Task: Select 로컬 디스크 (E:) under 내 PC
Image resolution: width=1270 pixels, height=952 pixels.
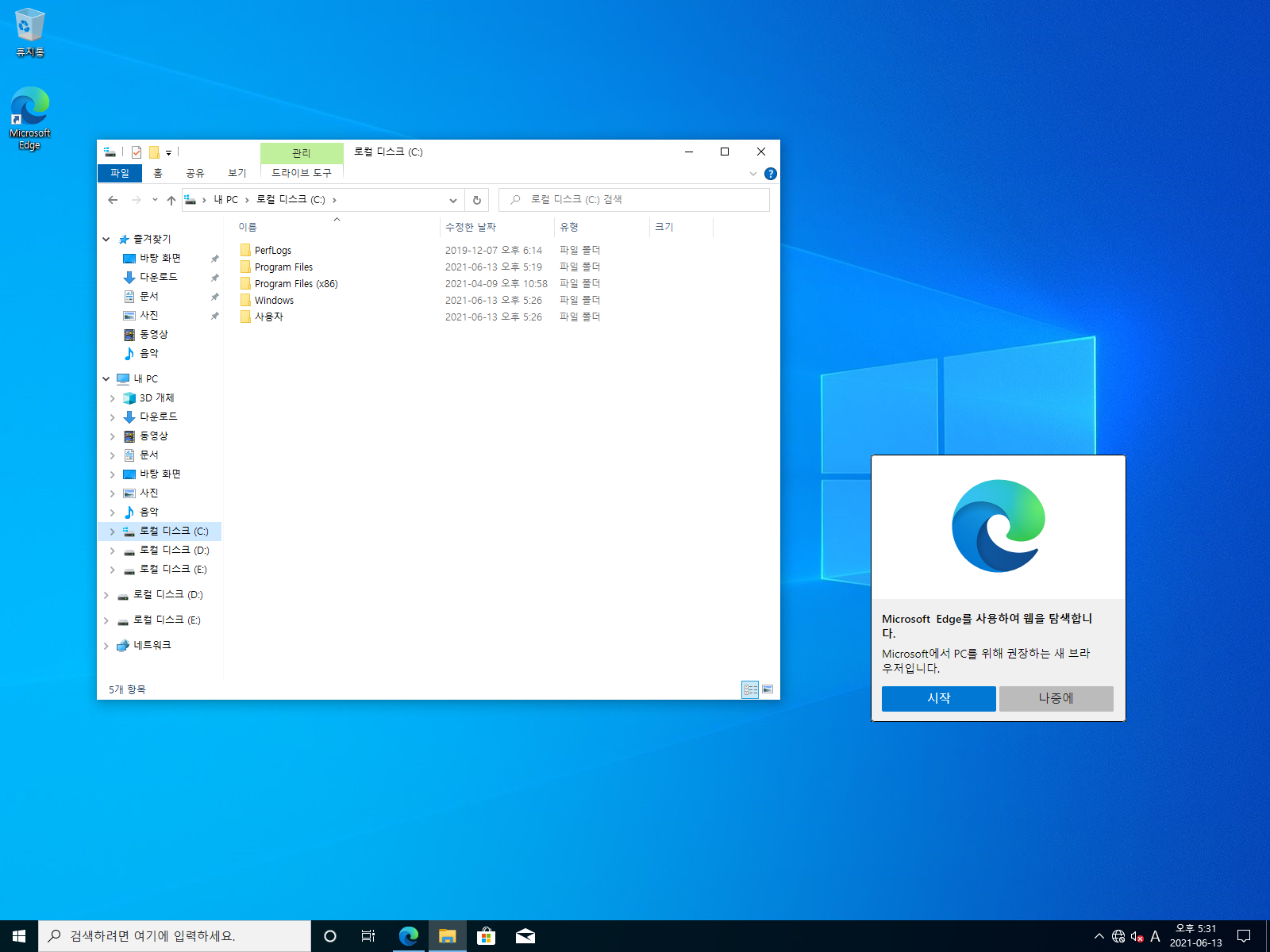Action: point(173,570)
